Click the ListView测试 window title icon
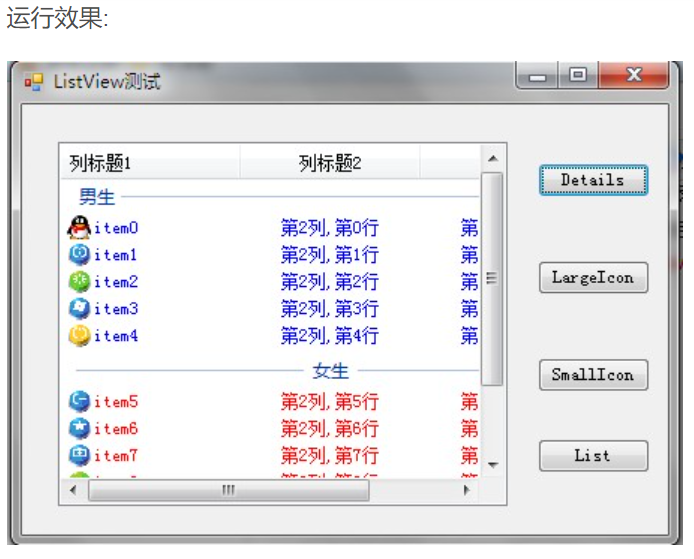694x559 pixels. (x=34, y=82)
